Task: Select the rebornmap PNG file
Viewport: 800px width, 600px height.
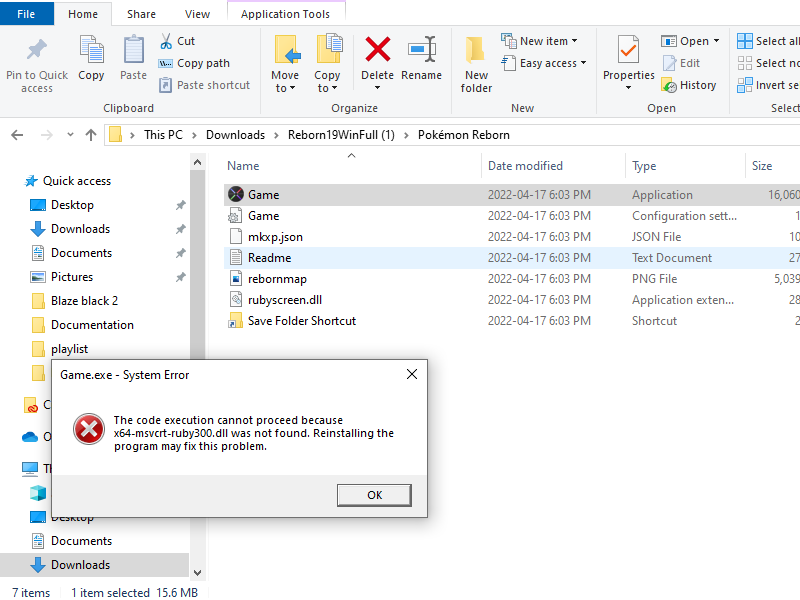Action: click(512, 279)
